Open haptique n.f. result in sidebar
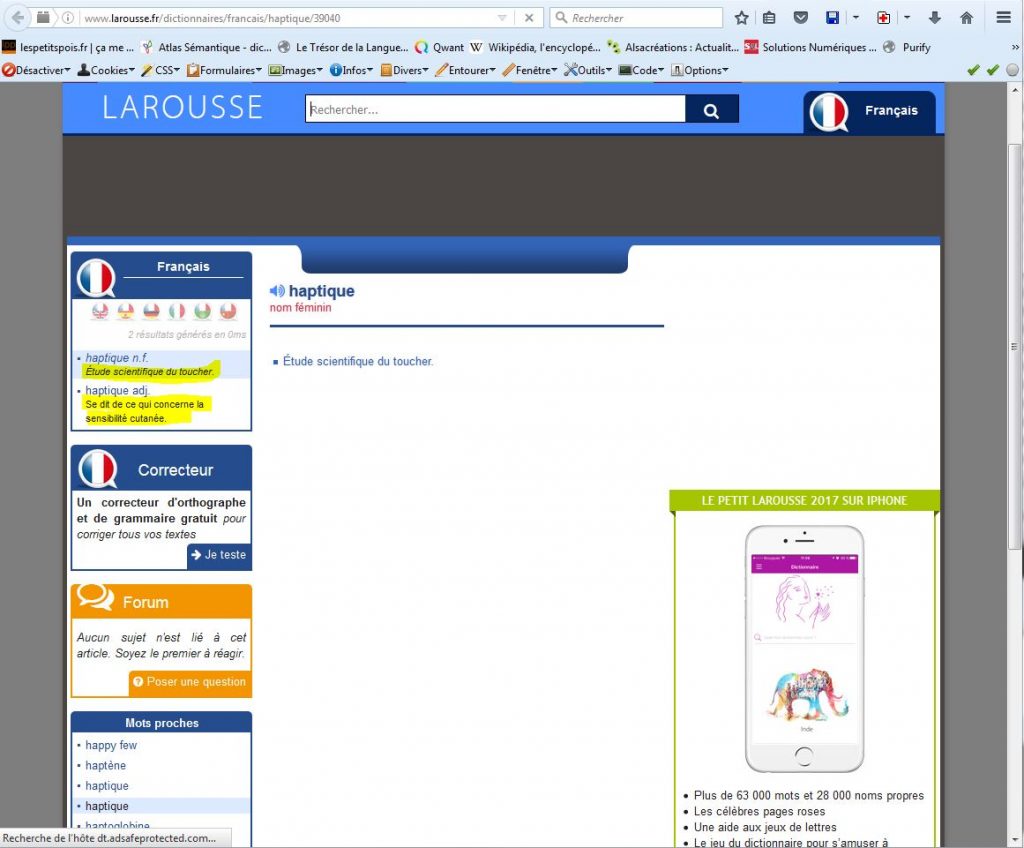Viewport: 1024px width, 848px height. 117,357
